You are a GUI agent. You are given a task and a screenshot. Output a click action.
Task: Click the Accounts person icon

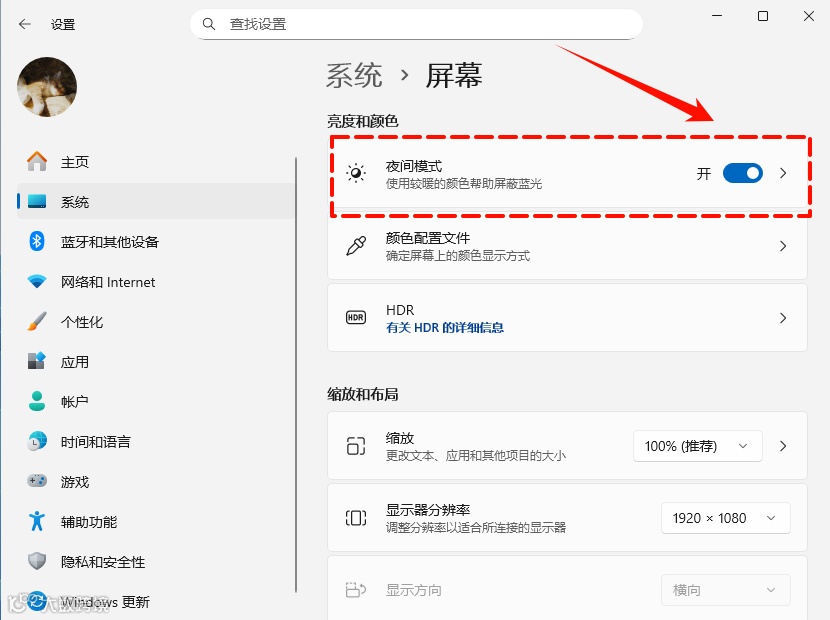[37, 401]
